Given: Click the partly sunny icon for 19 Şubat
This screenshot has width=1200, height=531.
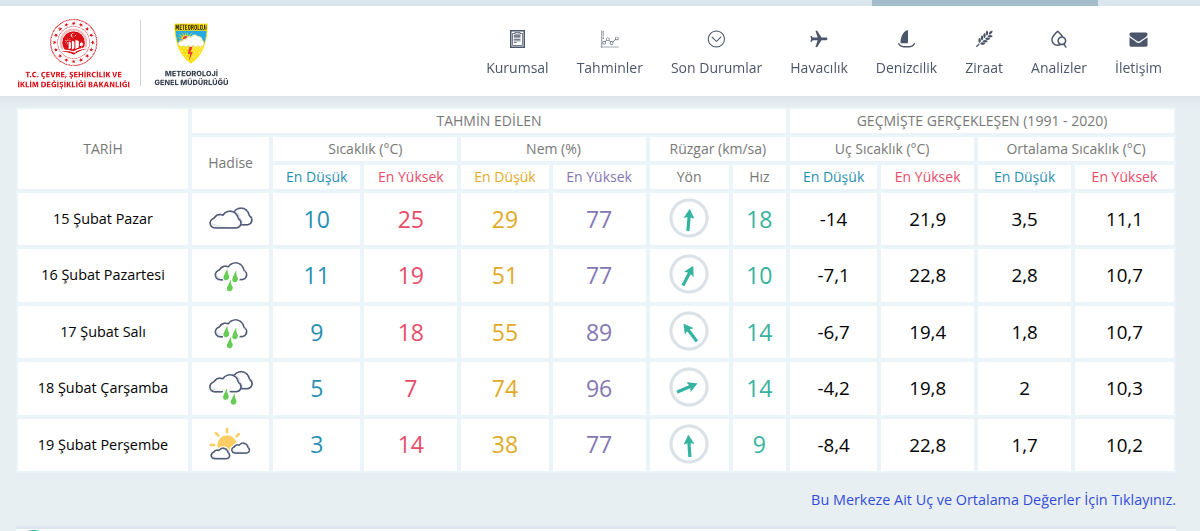Looking at the screenshot, I should (230, 445).
